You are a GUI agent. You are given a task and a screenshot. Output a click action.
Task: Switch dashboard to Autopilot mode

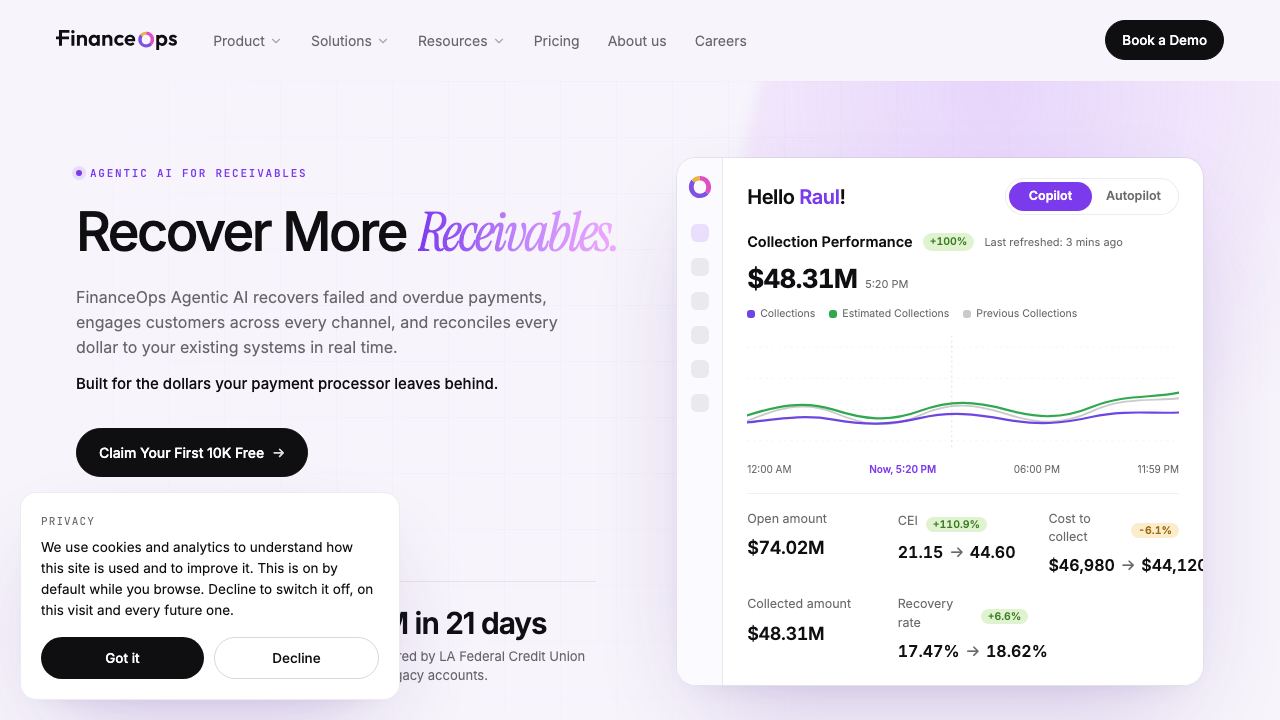pyautogui.click(x=1133, y=196)
